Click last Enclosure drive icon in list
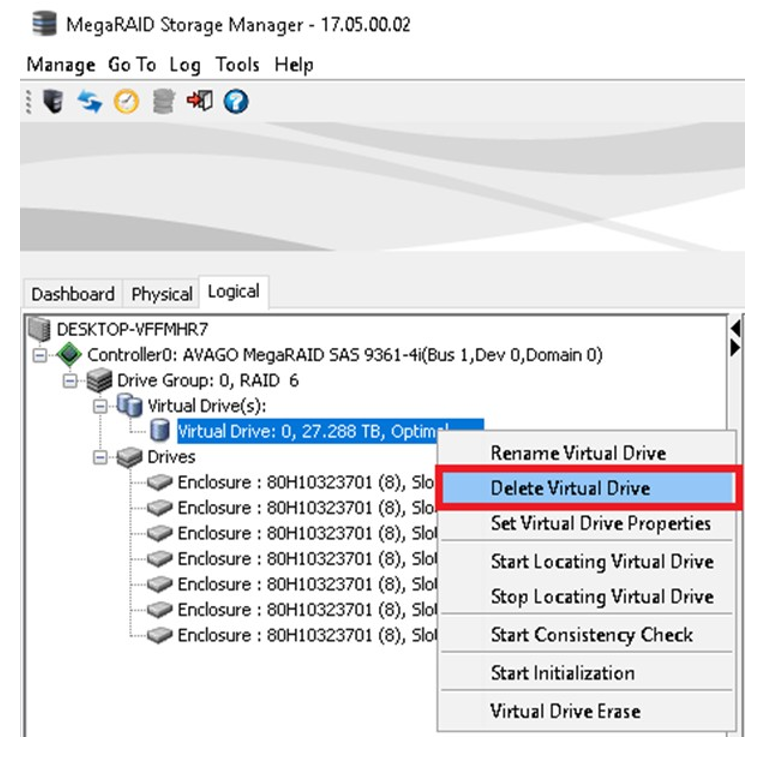Image resolution: width=771 pixels, height=763 pixels. [x=160, y=635]
